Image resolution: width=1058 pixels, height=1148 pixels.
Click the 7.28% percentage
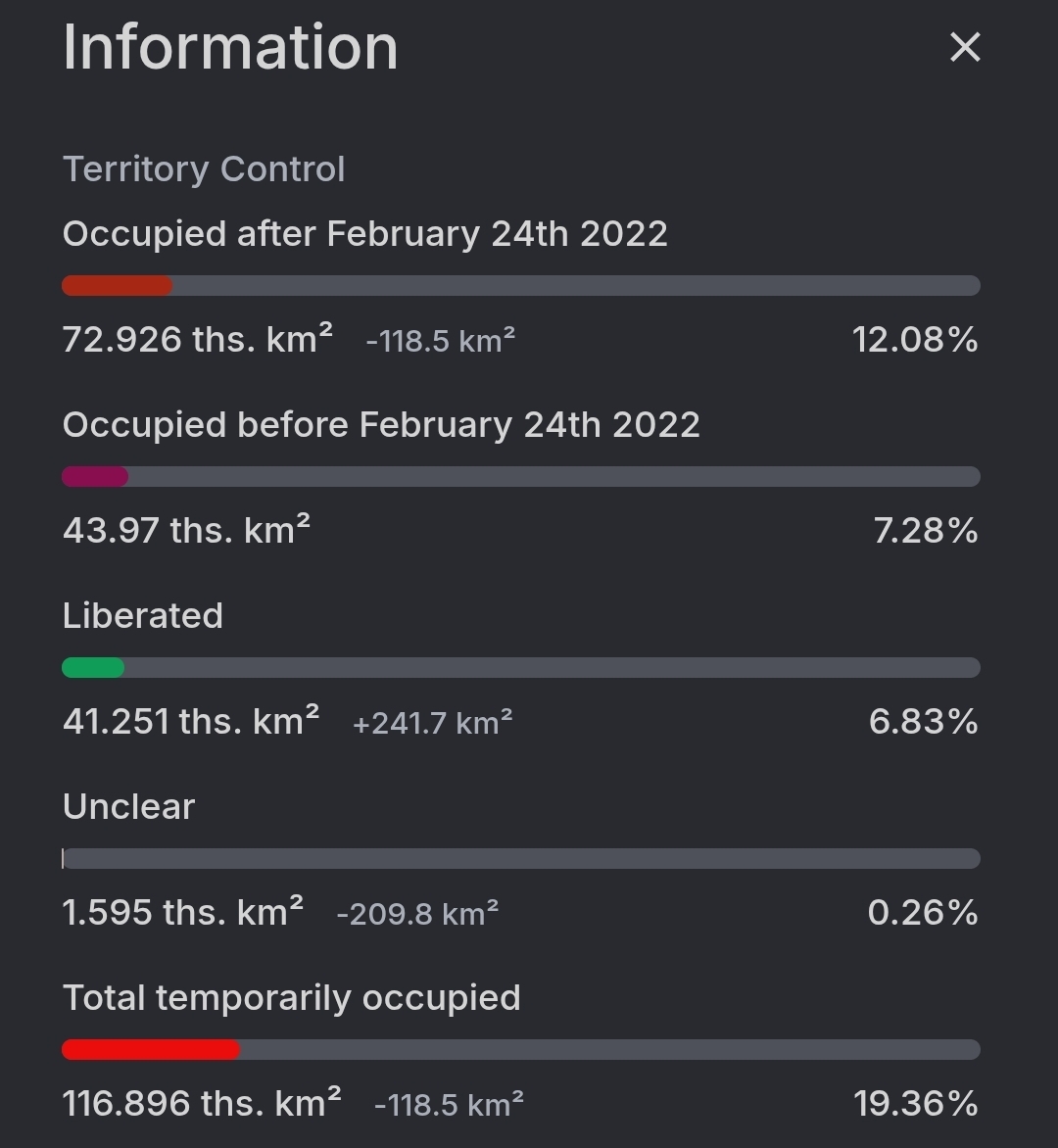926,531
